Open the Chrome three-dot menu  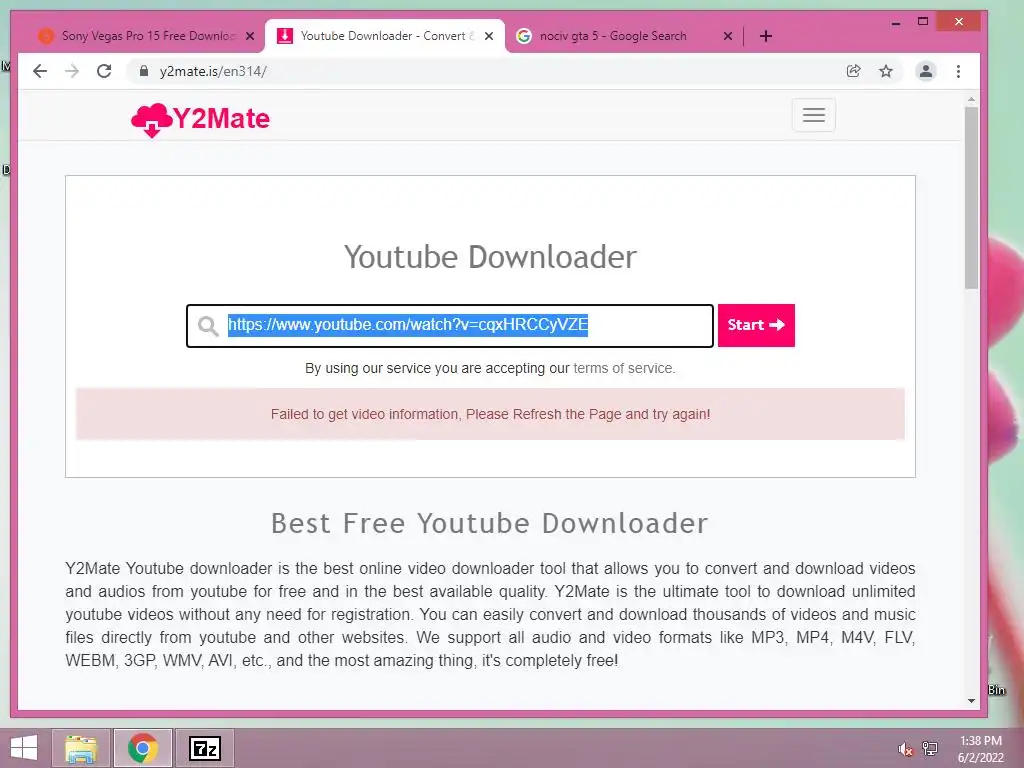[958, 71]
